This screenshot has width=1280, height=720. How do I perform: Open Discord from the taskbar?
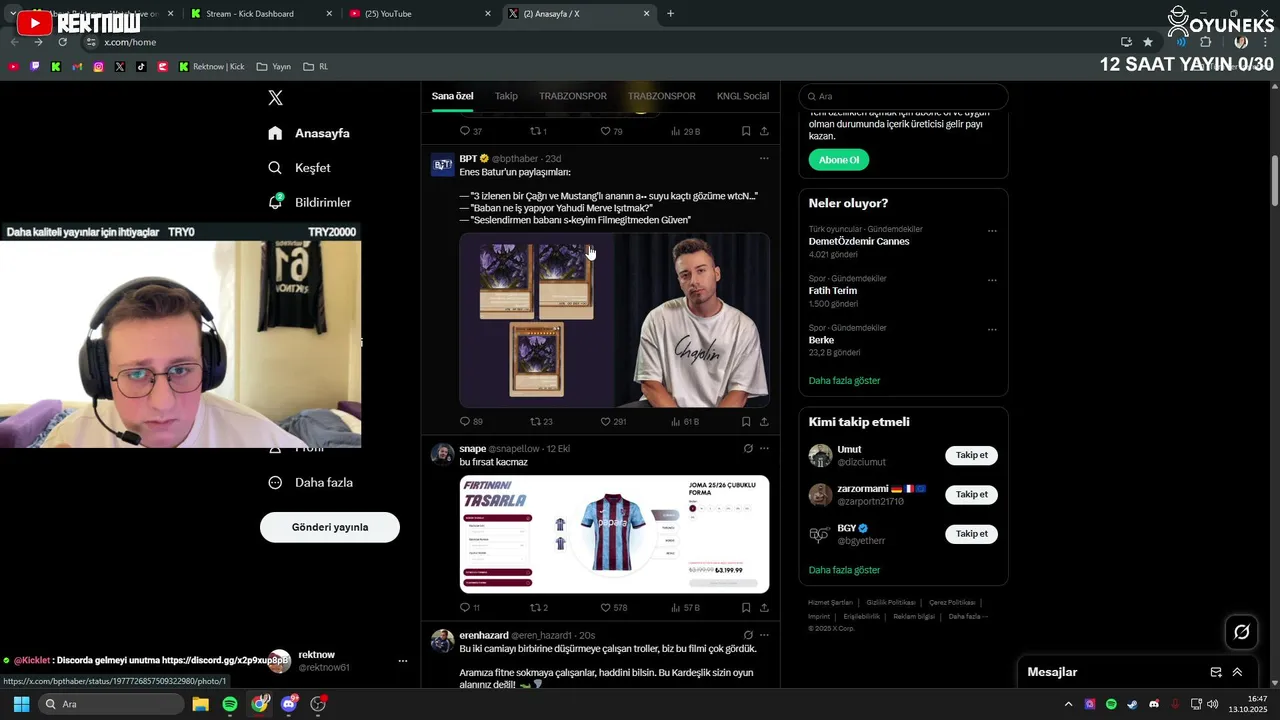coord(290,704)
